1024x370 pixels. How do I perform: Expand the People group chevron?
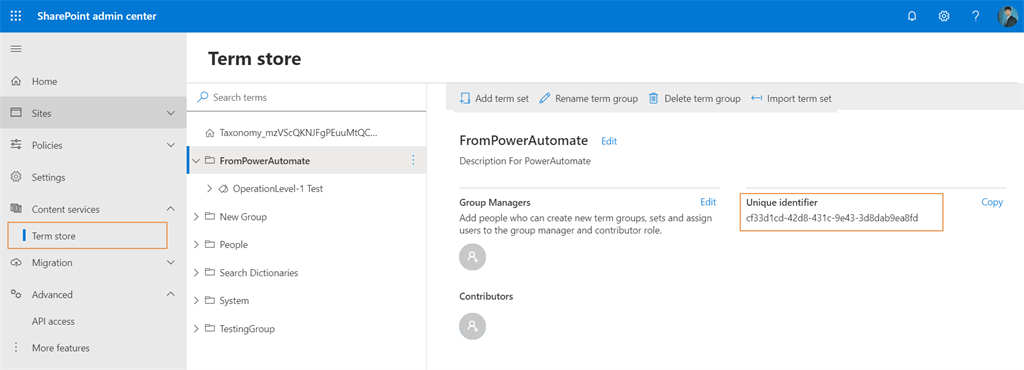(x=196, y=245)
